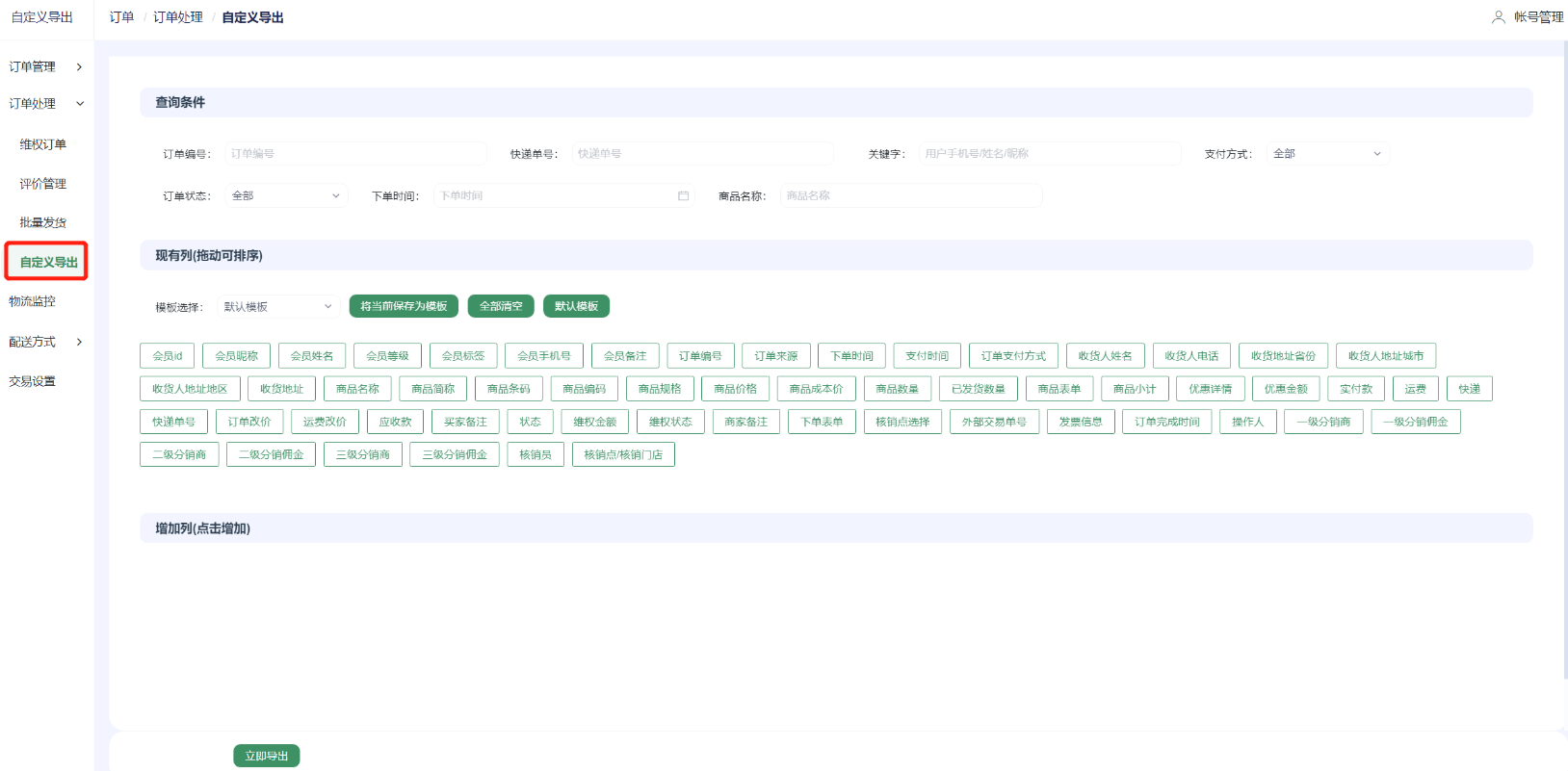Click the 一级分销佣金 column tag
Screen dimensions: 1568x771
point(1416,422)
